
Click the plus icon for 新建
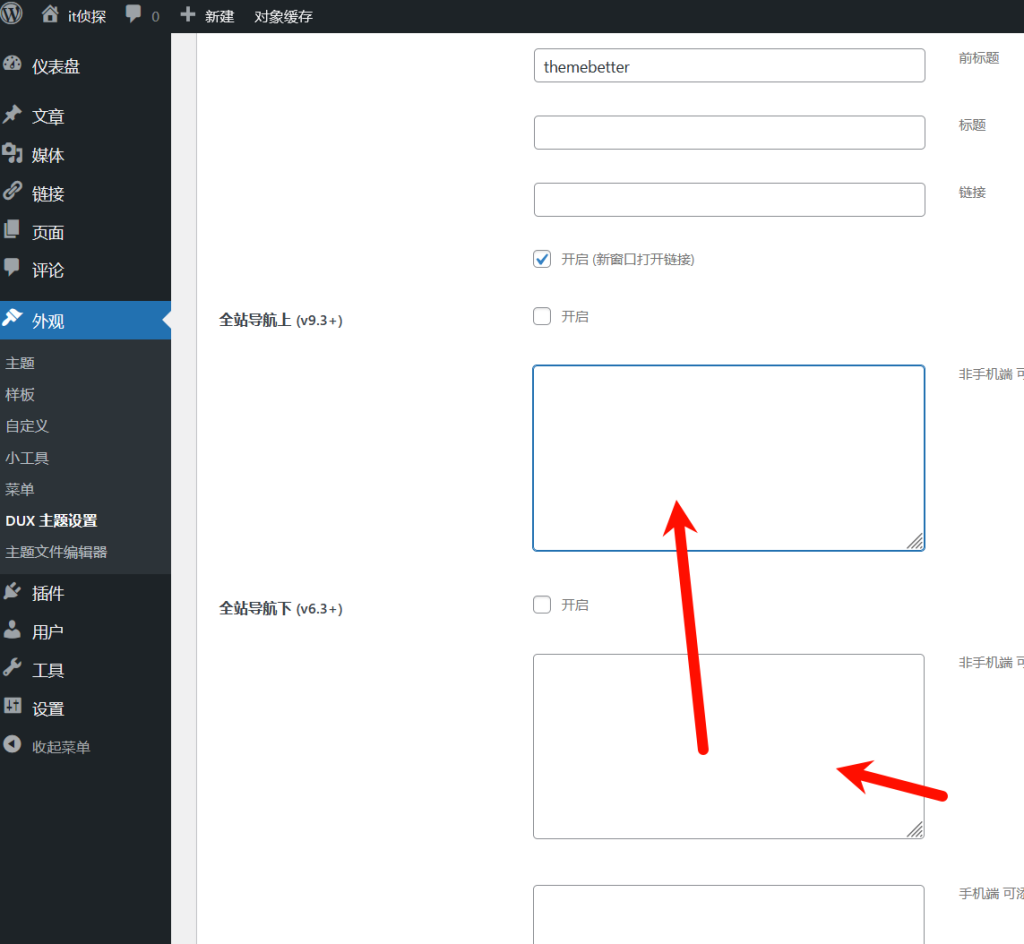point(187,15)
